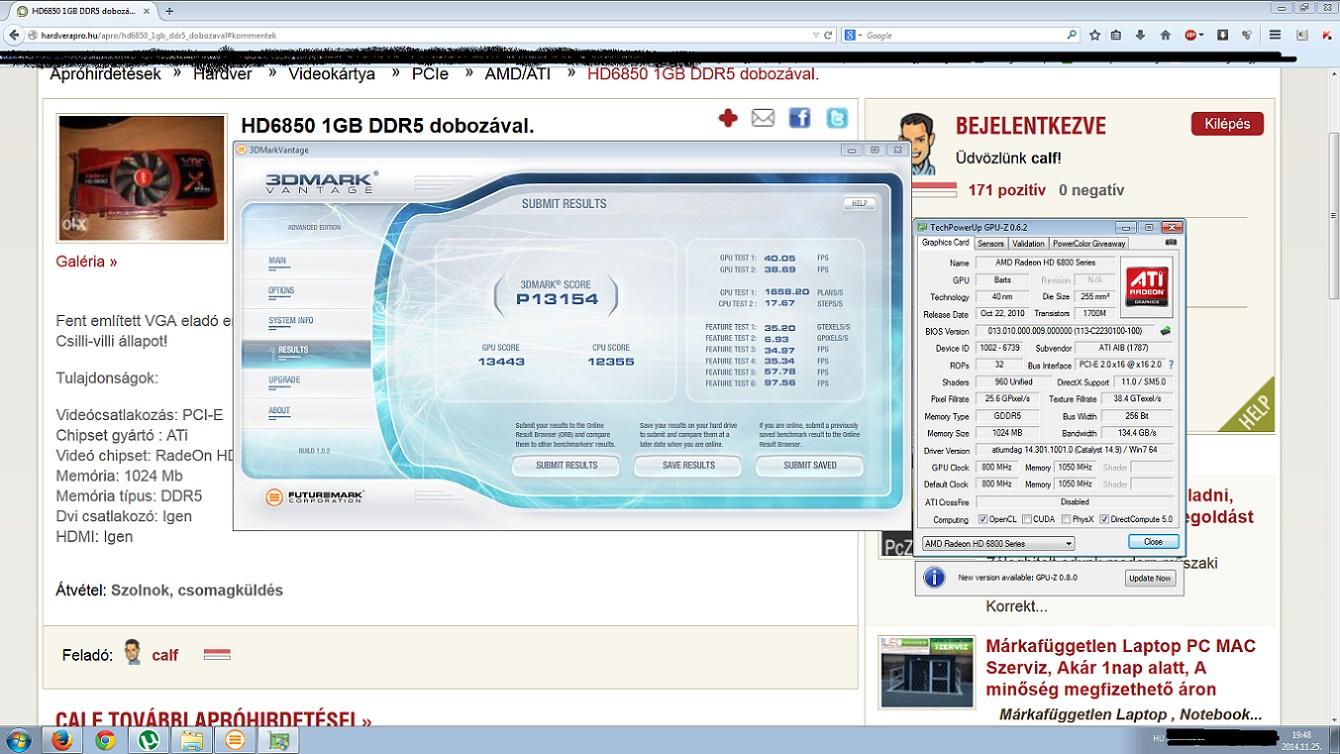Viewport: 1340px width, 754px height.
Task: Open the PowerColor Giveaway tab
Action: click(x=1089, y=243)
